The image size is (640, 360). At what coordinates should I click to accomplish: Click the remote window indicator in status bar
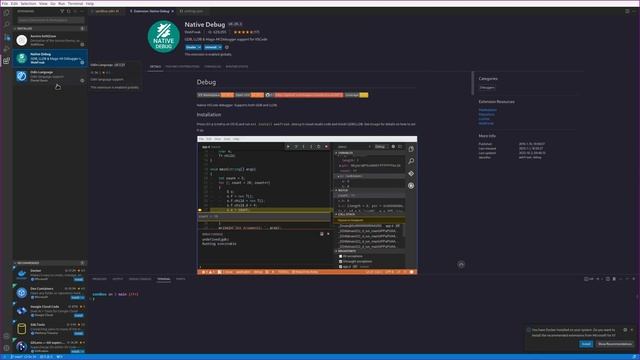tap(4, 357)
